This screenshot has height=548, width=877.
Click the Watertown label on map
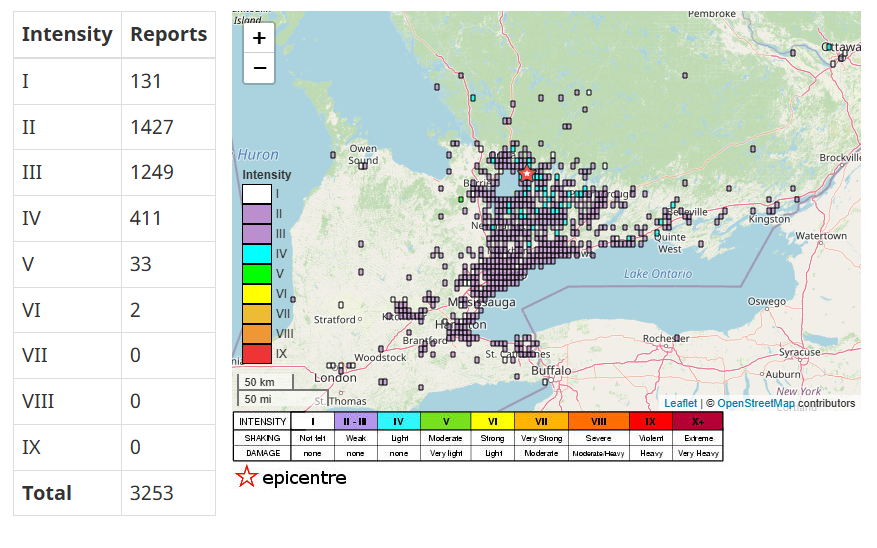point(821,236)
